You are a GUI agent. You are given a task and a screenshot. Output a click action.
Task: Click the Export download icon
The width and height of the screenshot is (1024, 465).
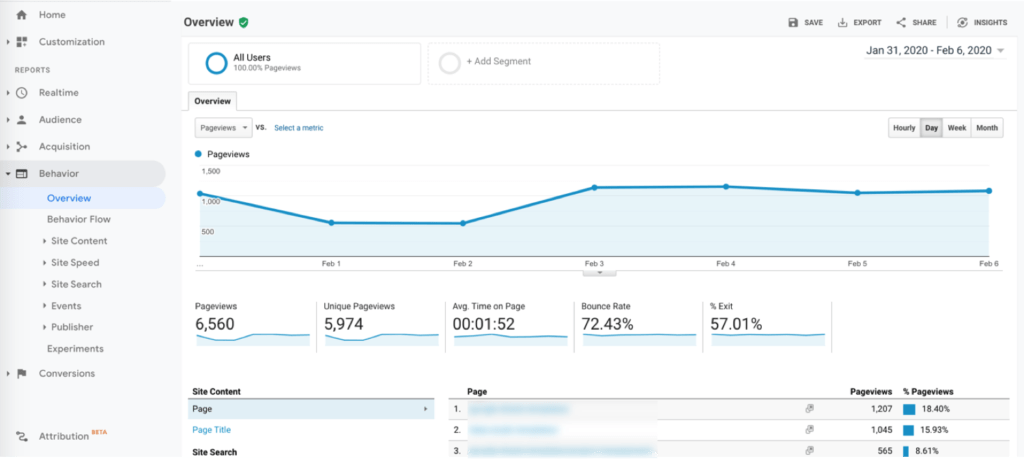point(842,22)
